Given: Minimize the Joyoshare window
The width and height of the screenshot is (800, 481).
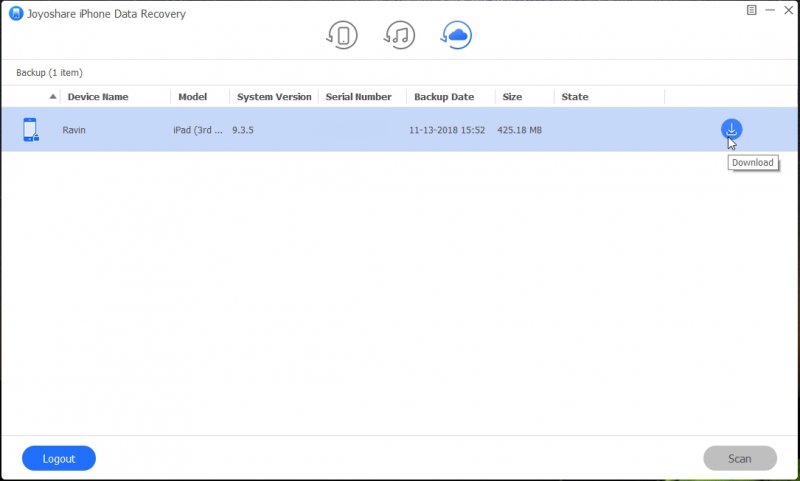Looking at the screenshot, I should point(768,10).
